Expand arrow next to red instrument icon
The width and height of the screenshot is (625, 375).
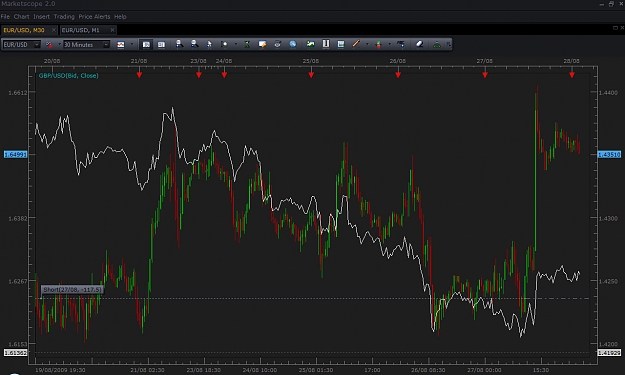pos(60,45)
